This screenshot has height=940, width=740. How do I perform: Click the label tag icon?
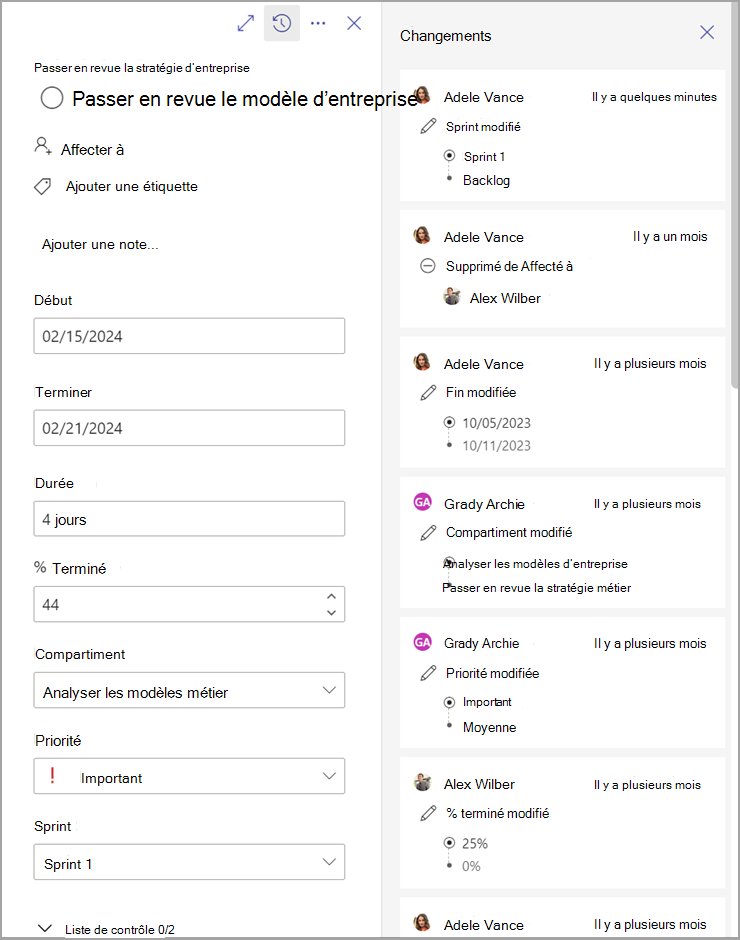click(x=43, y=186)
